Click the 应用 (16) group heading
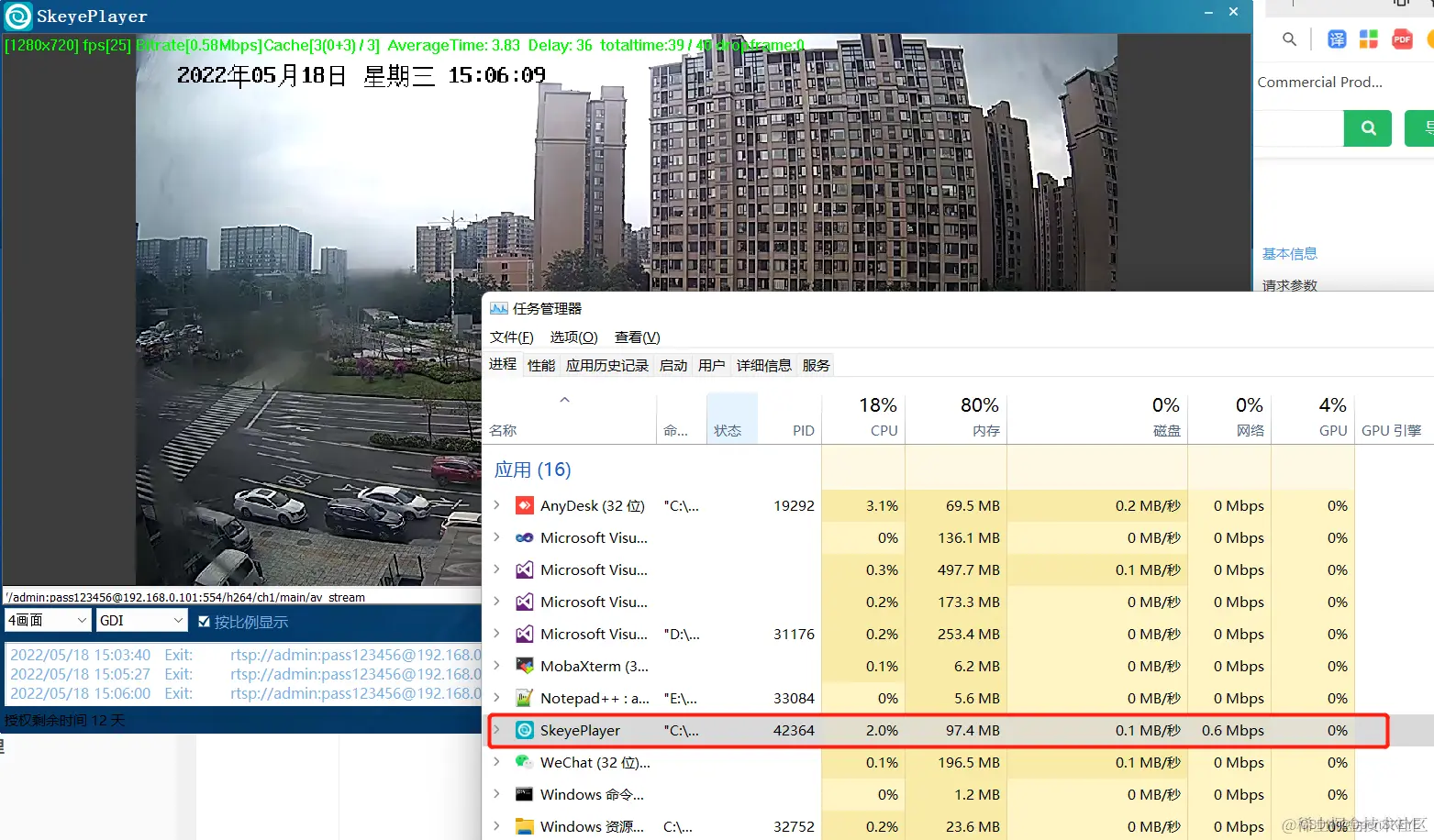 tap(532, 470)
